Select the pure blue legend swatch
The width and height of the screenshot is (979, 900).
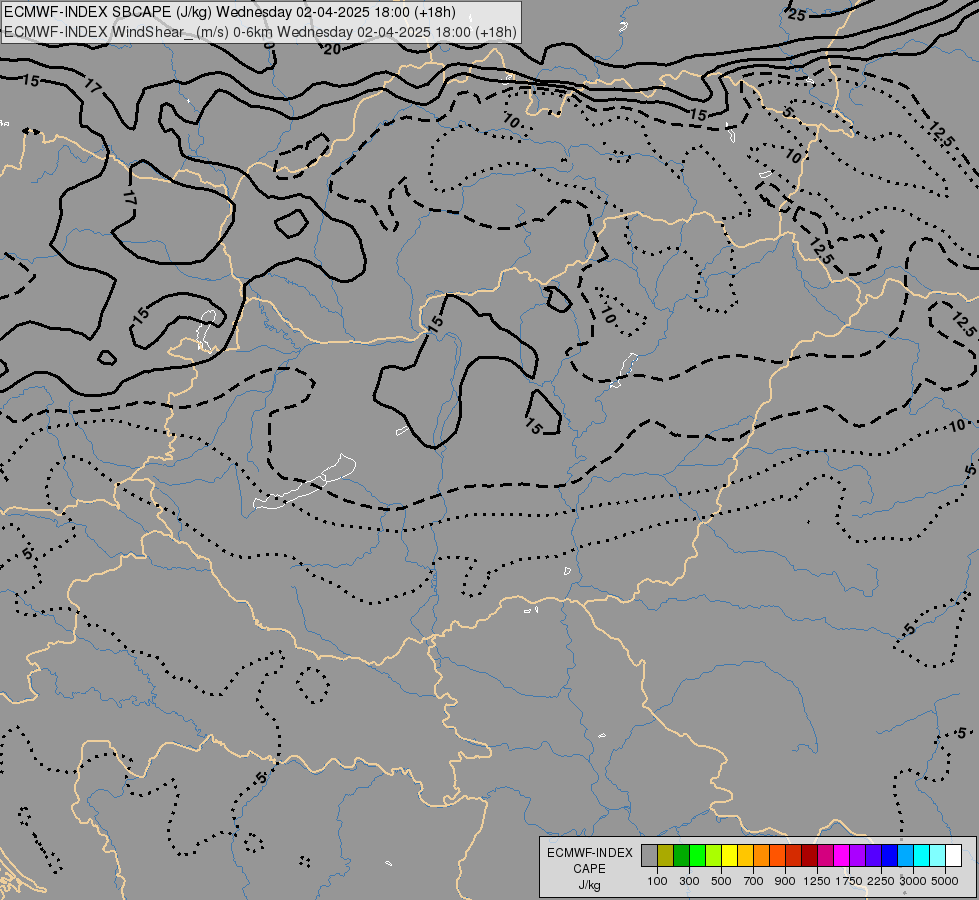pos(889,855)
